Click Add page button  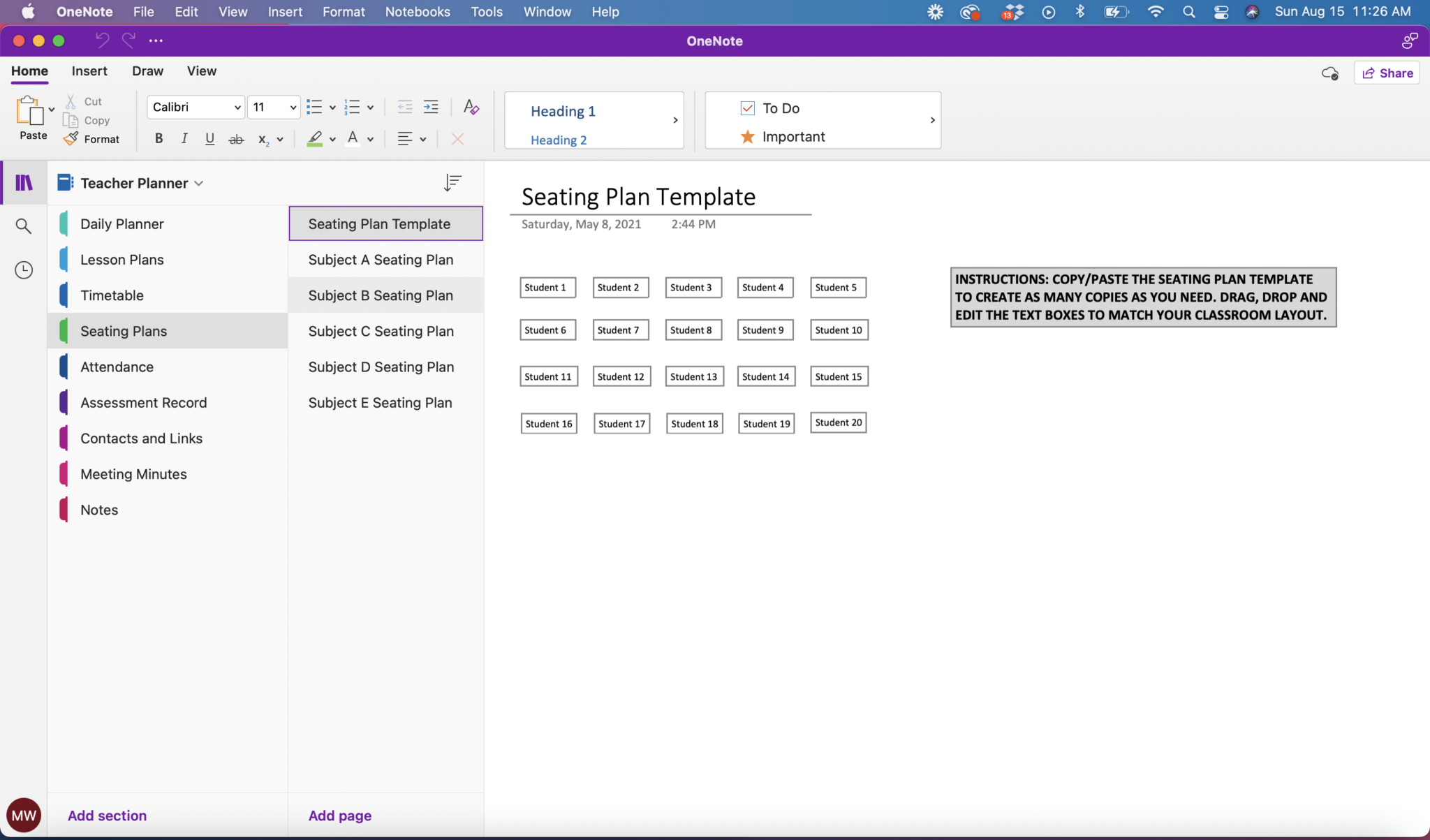pyautogui.click(x=340, y=815)
